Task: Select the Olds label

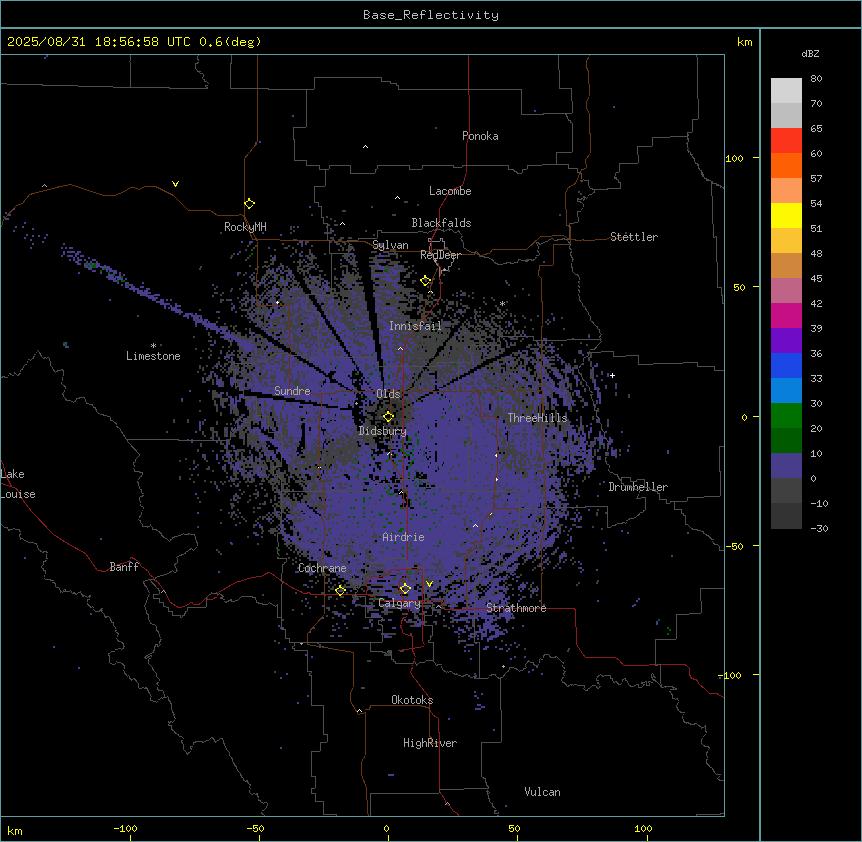Action: [388, 394]
